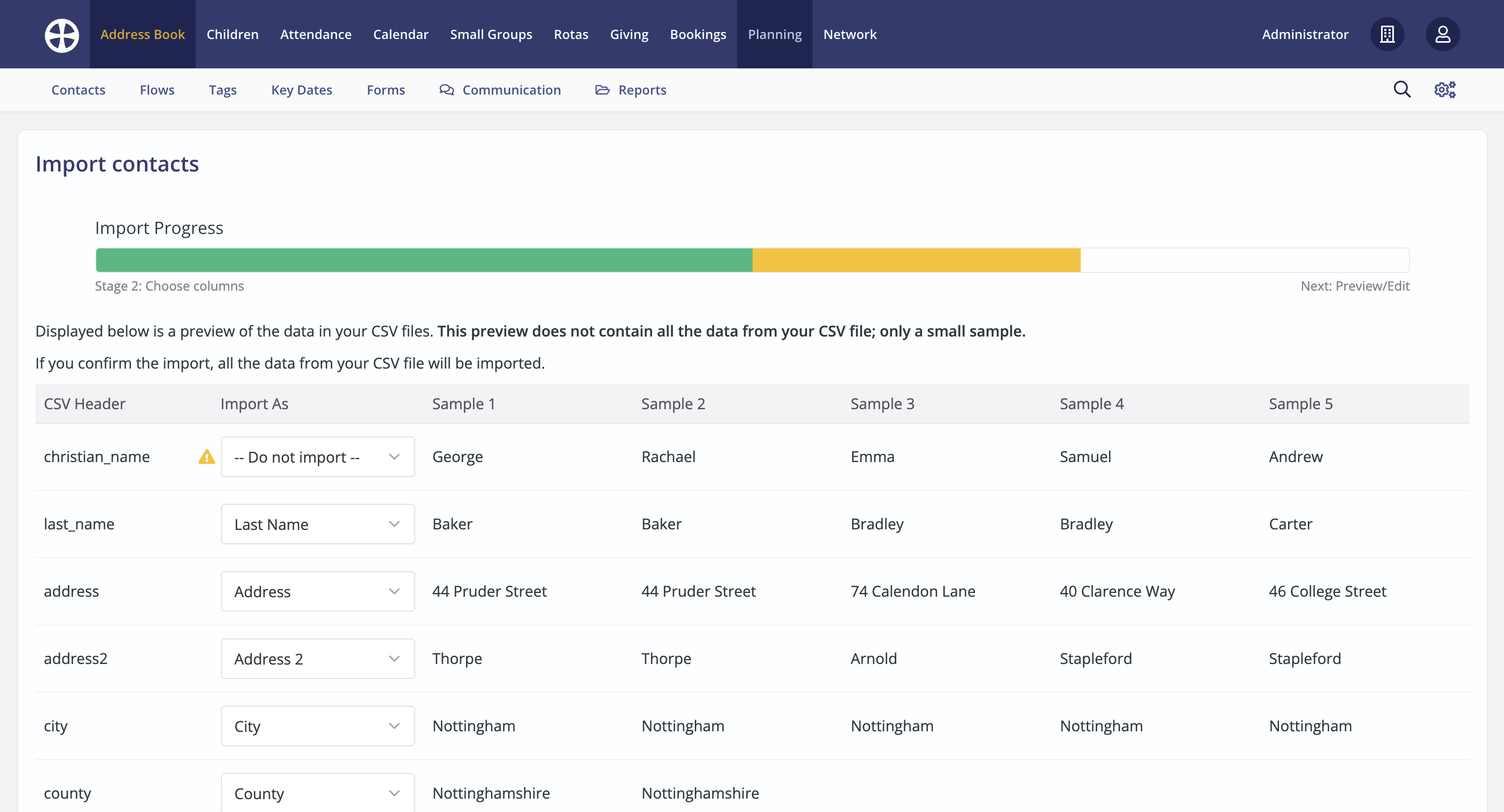Open the County dropdown
The height and width of the screenshot is (812, 1504).
[x=317, y=793]
